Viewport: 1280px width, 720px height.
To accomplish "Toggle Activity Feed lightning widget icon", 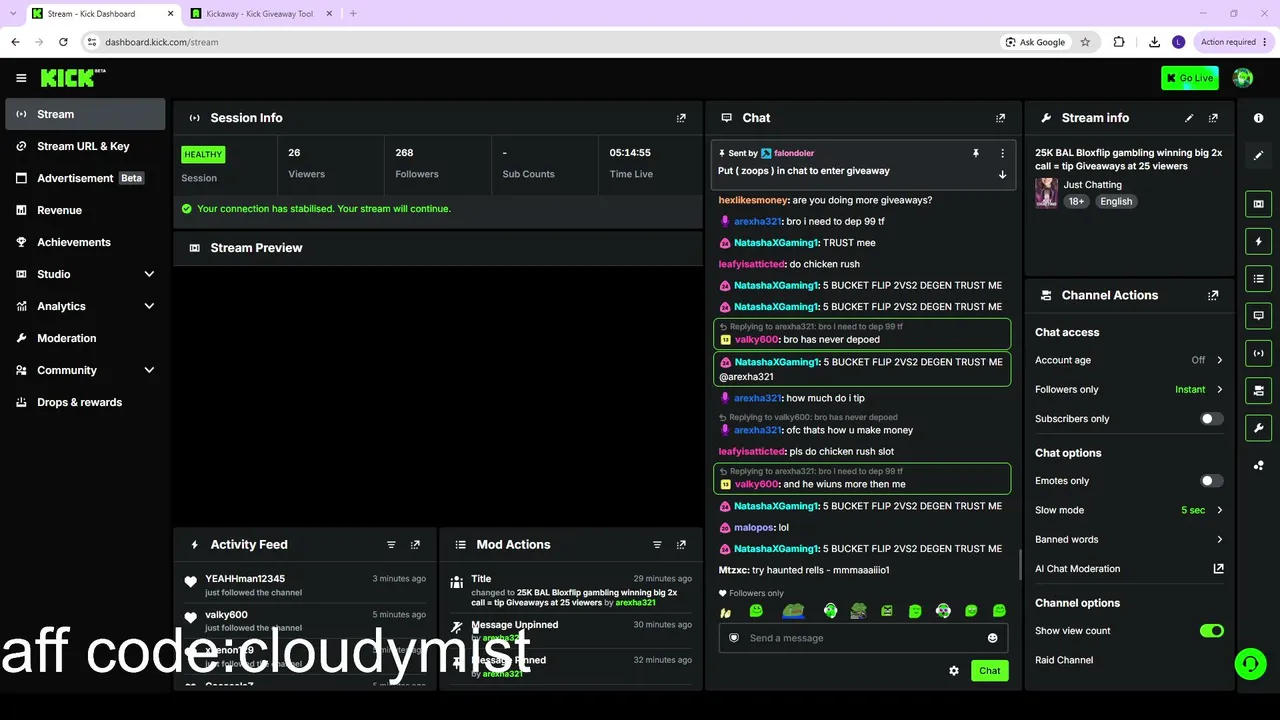I will (x=1258, y=241).
